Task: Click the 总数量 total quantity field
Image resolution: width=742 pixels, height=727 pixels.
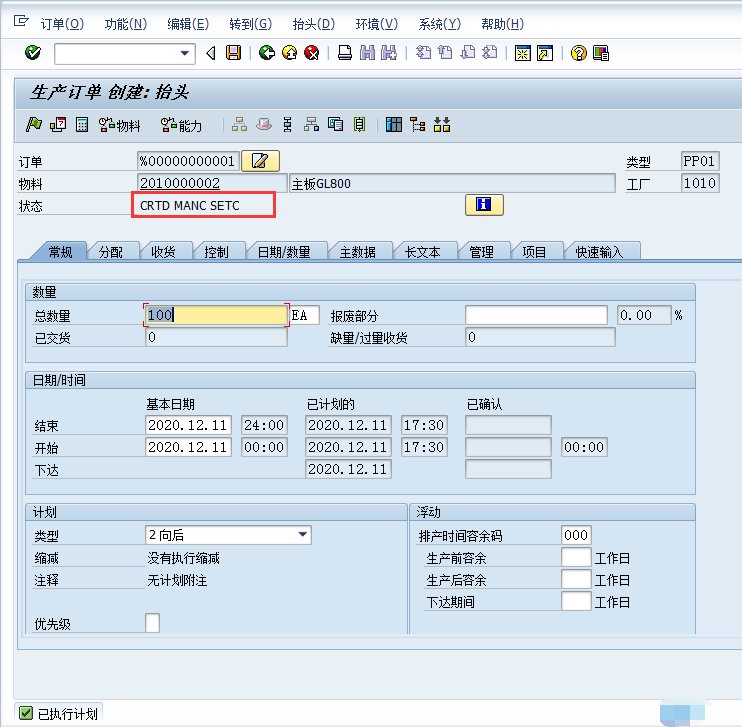Action: (216, 315)
